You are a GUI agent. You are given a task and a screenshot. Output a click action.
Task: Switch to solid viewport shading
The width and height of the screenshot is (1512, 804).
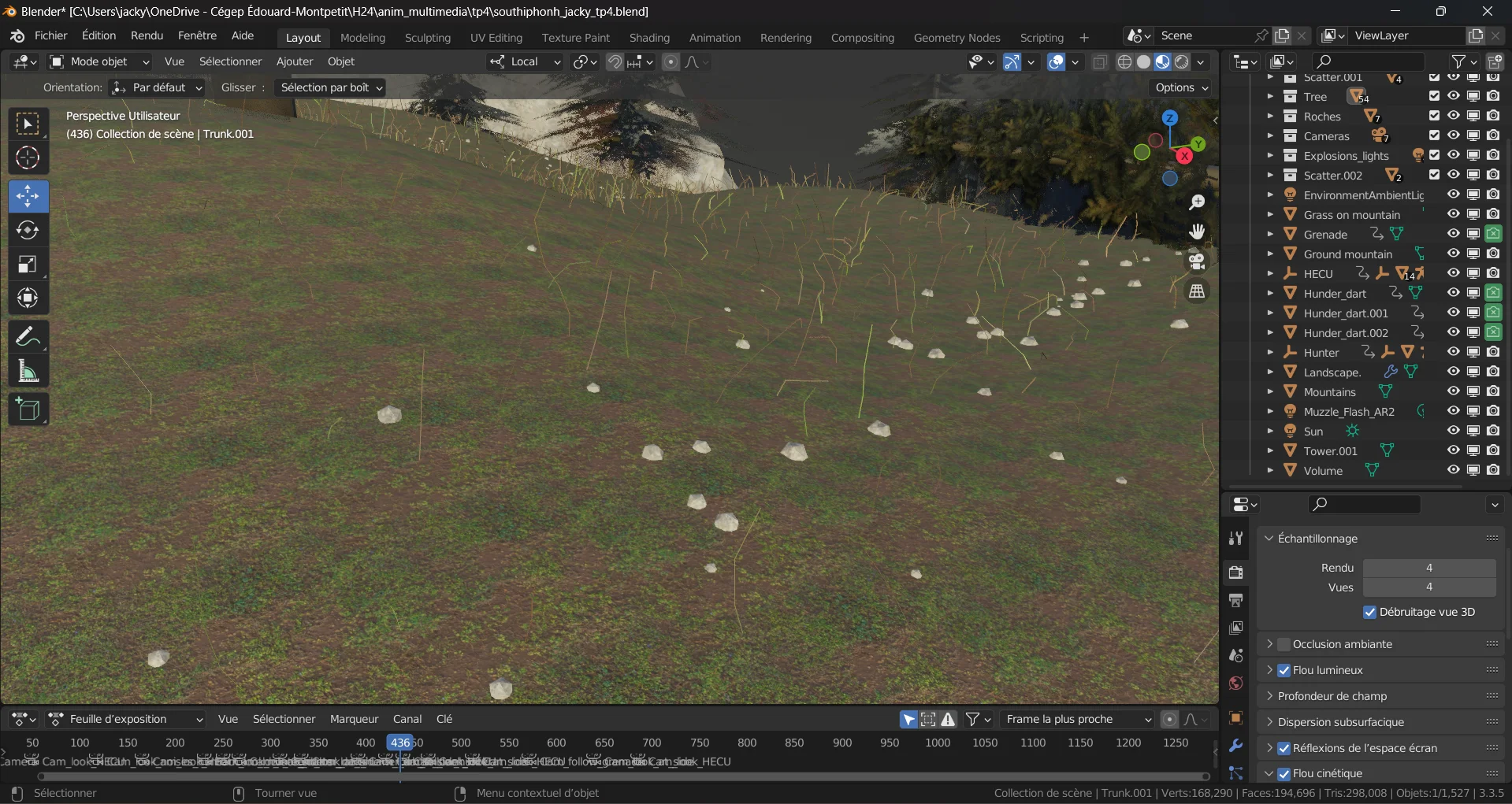coord(1144,61)
